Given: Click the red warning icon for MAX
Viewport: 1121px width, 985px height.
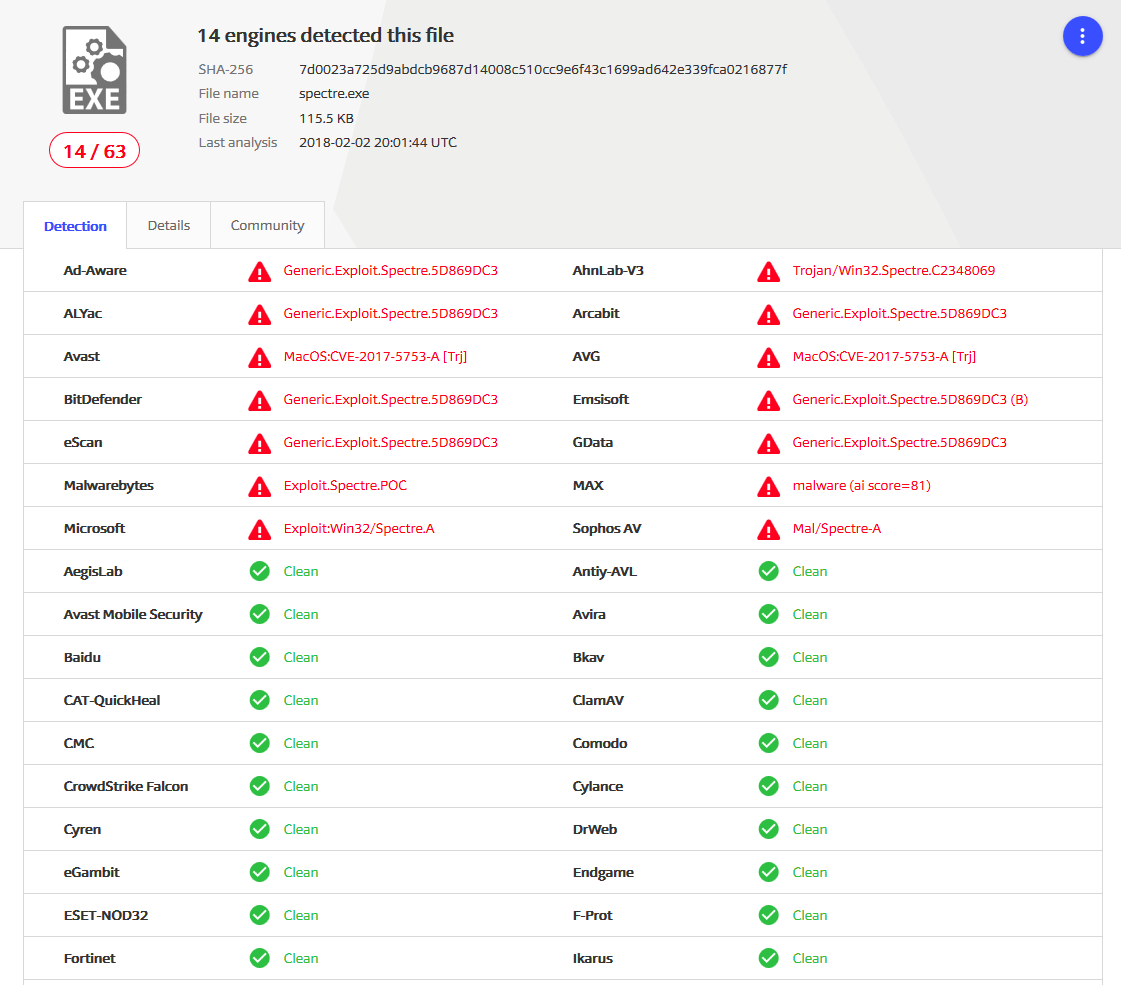Looking at the screenshot, I should click(x=769, y=486).
